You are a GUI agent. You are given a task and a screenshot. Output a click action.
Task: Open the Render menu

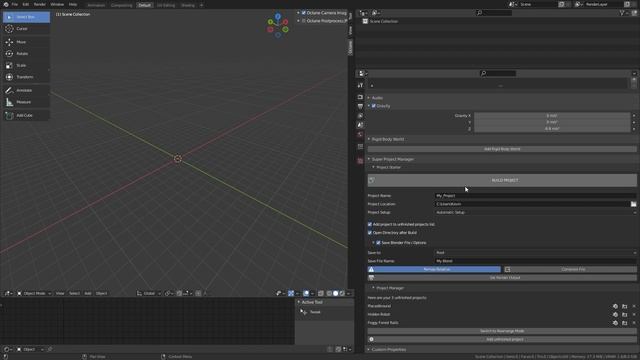click(40, 4)
